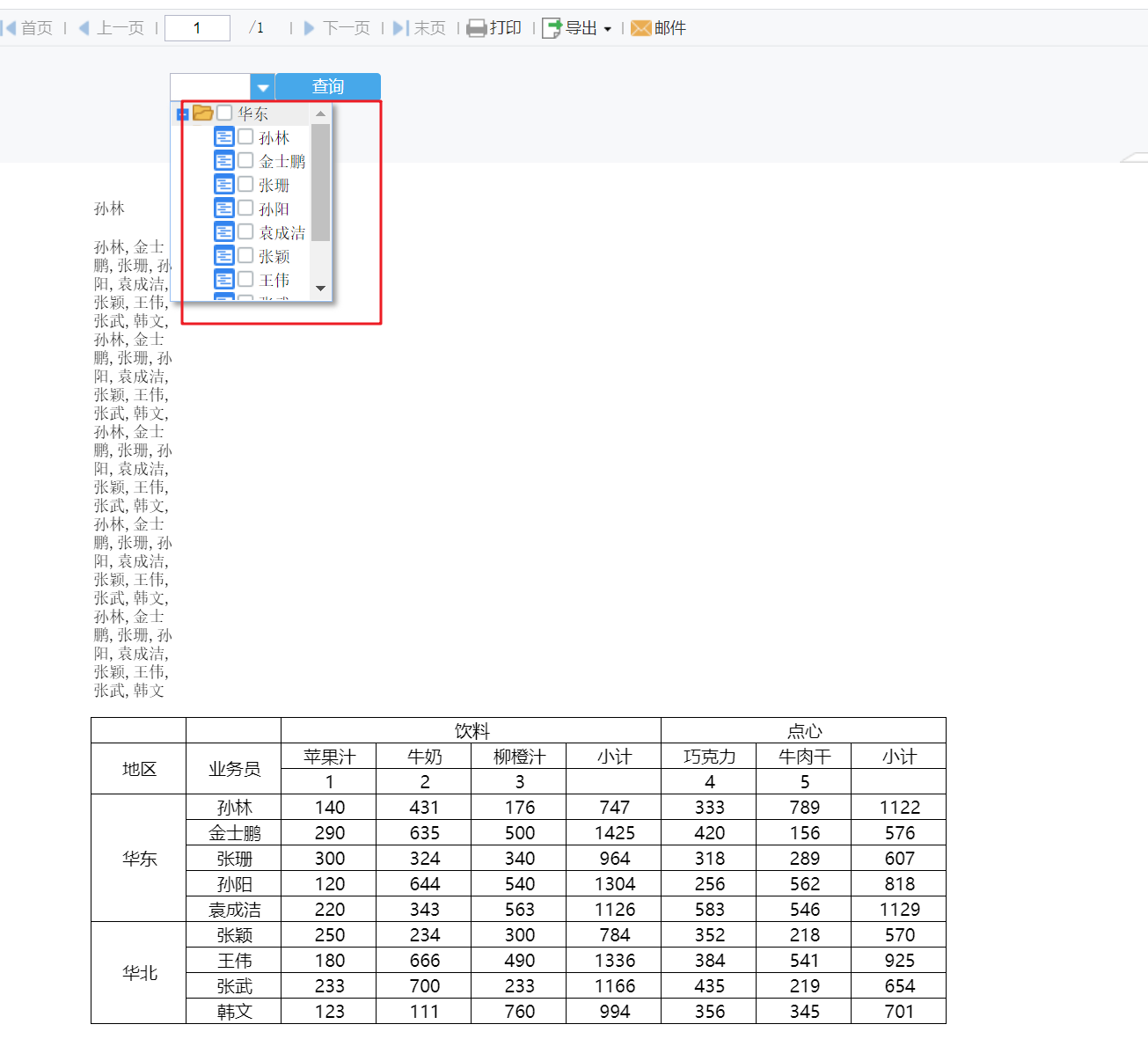Click the document icon beside 孙林
The width and height of the screenshot is (1148, 1061).
[224, 137]
